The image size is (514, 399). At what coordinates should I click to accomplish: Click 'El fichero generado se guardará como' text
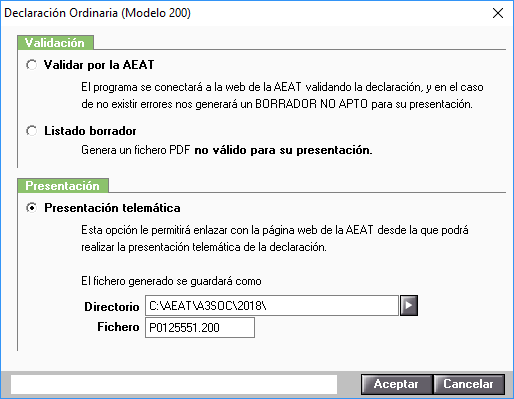[171, 281]
